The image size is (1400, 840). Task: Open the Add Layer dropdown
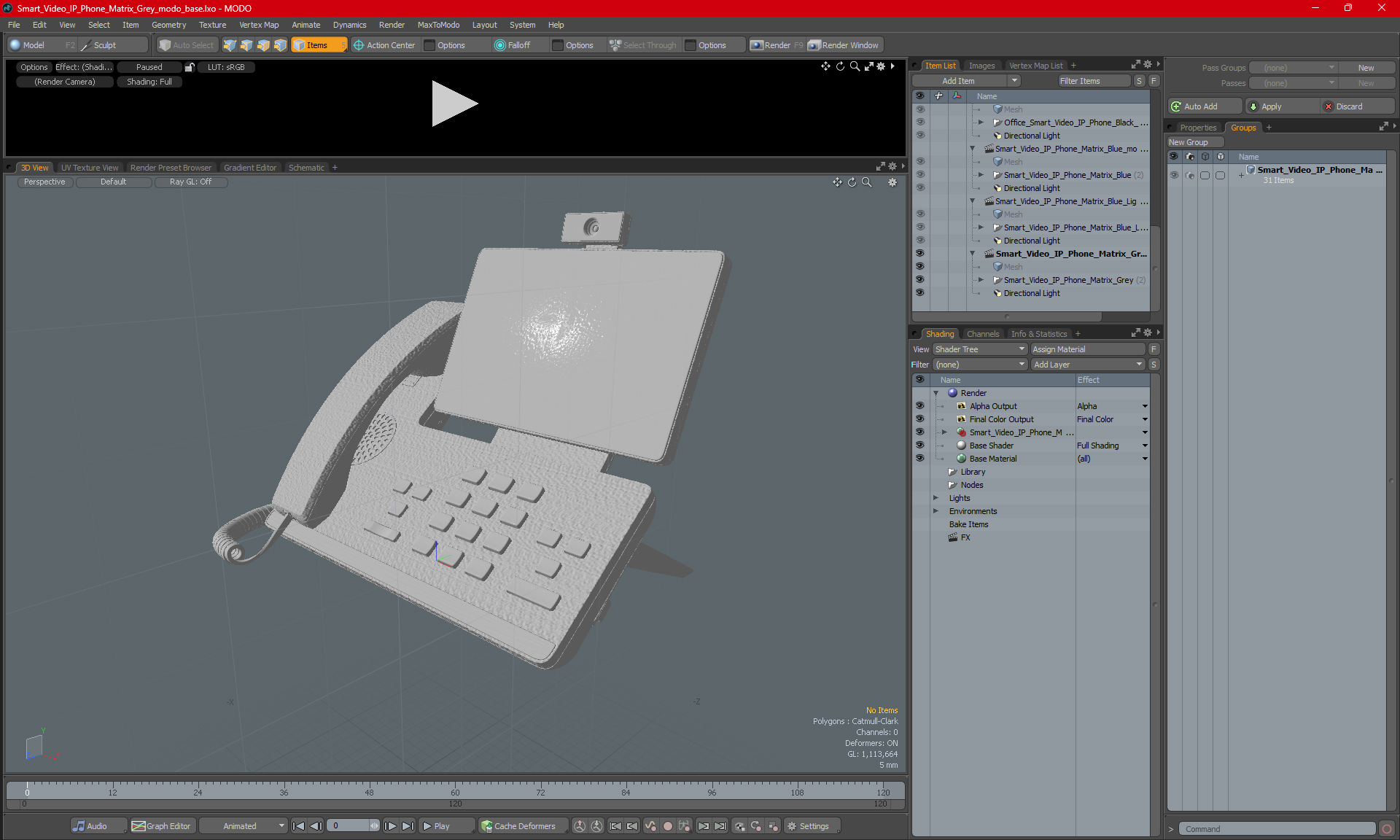(x=1088, y=365)
